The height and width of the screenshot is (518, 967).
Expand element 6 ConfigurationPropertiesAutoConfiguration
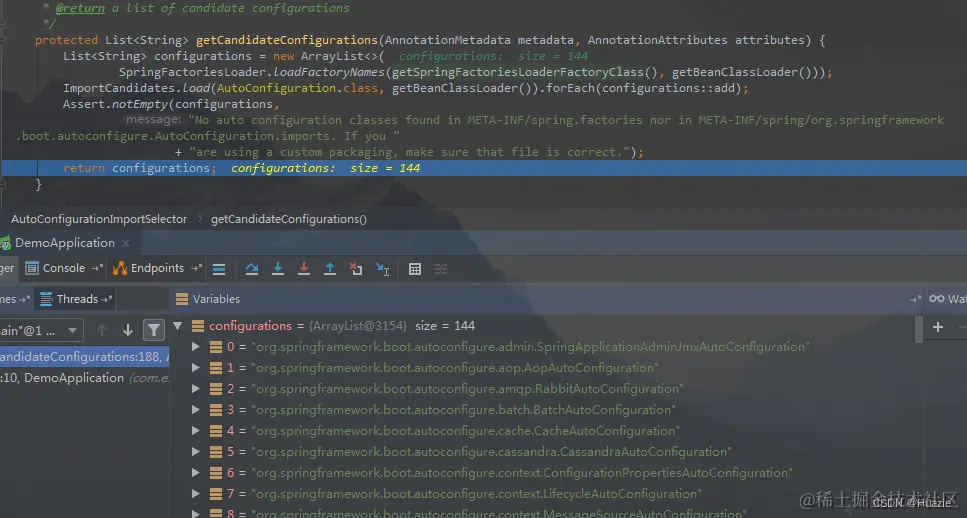click(195, 473)
